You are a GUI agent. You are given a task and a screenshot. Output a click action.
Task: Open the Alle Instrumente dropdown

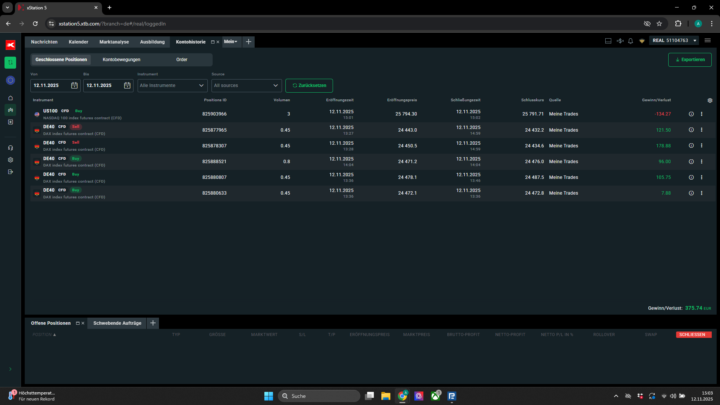(x=172, y=85)
